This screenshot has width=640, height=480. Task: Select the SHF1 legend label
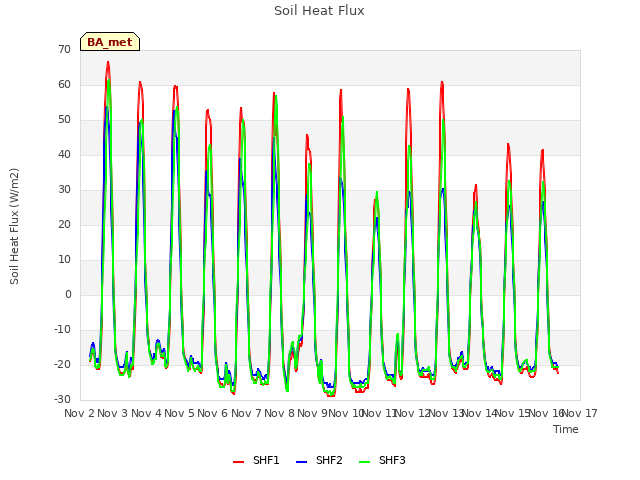click(266, 460)
